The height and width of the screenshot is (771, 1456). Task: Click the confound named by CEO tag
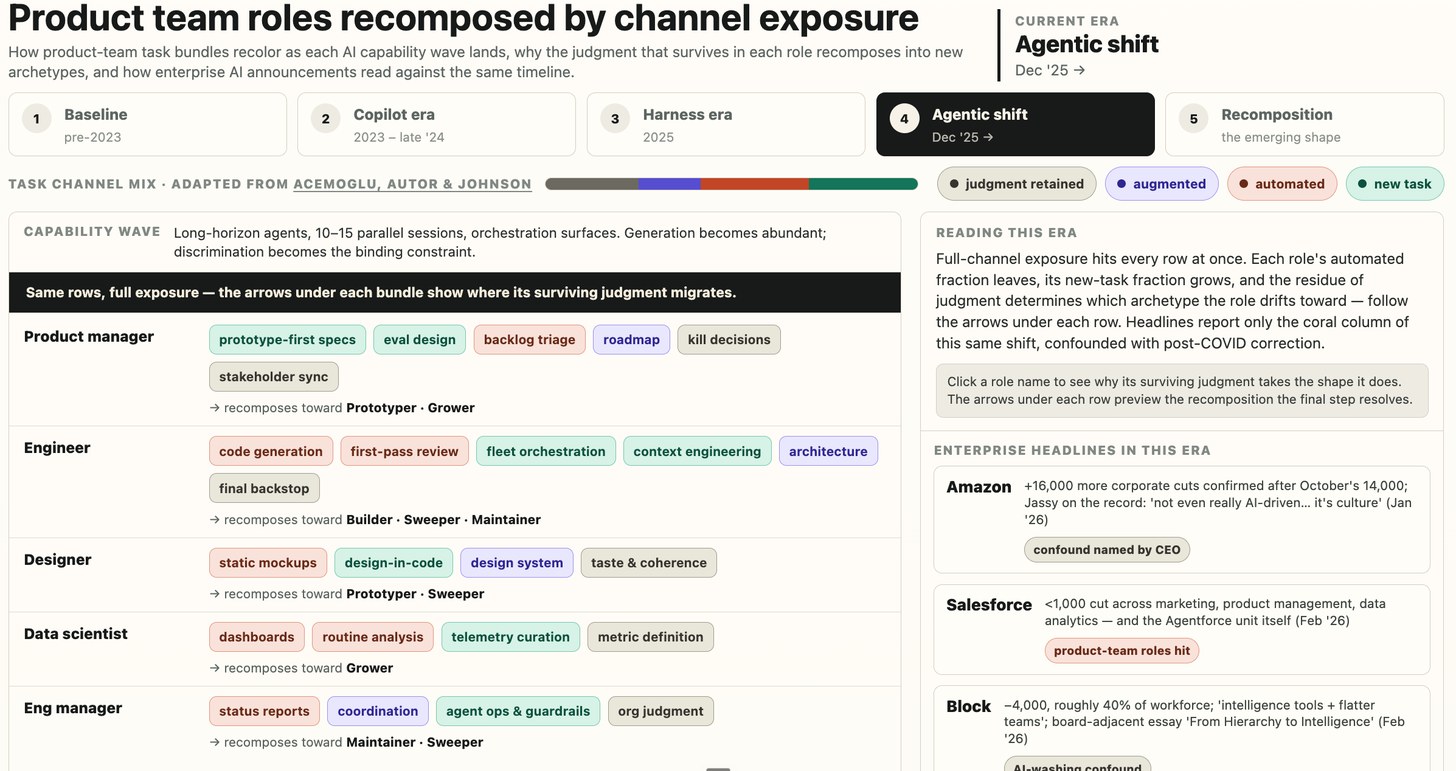1107,549
